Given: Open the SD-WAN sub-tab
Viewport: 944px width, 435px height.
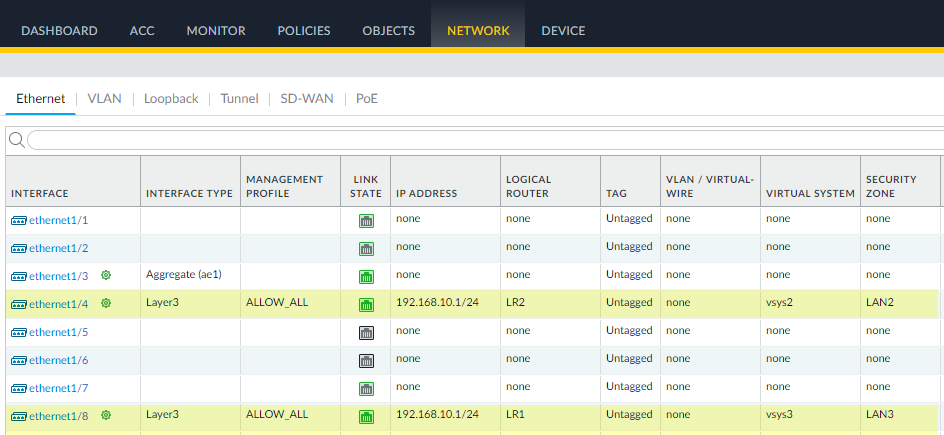Looking at the screenshot, I should (307, 99).
